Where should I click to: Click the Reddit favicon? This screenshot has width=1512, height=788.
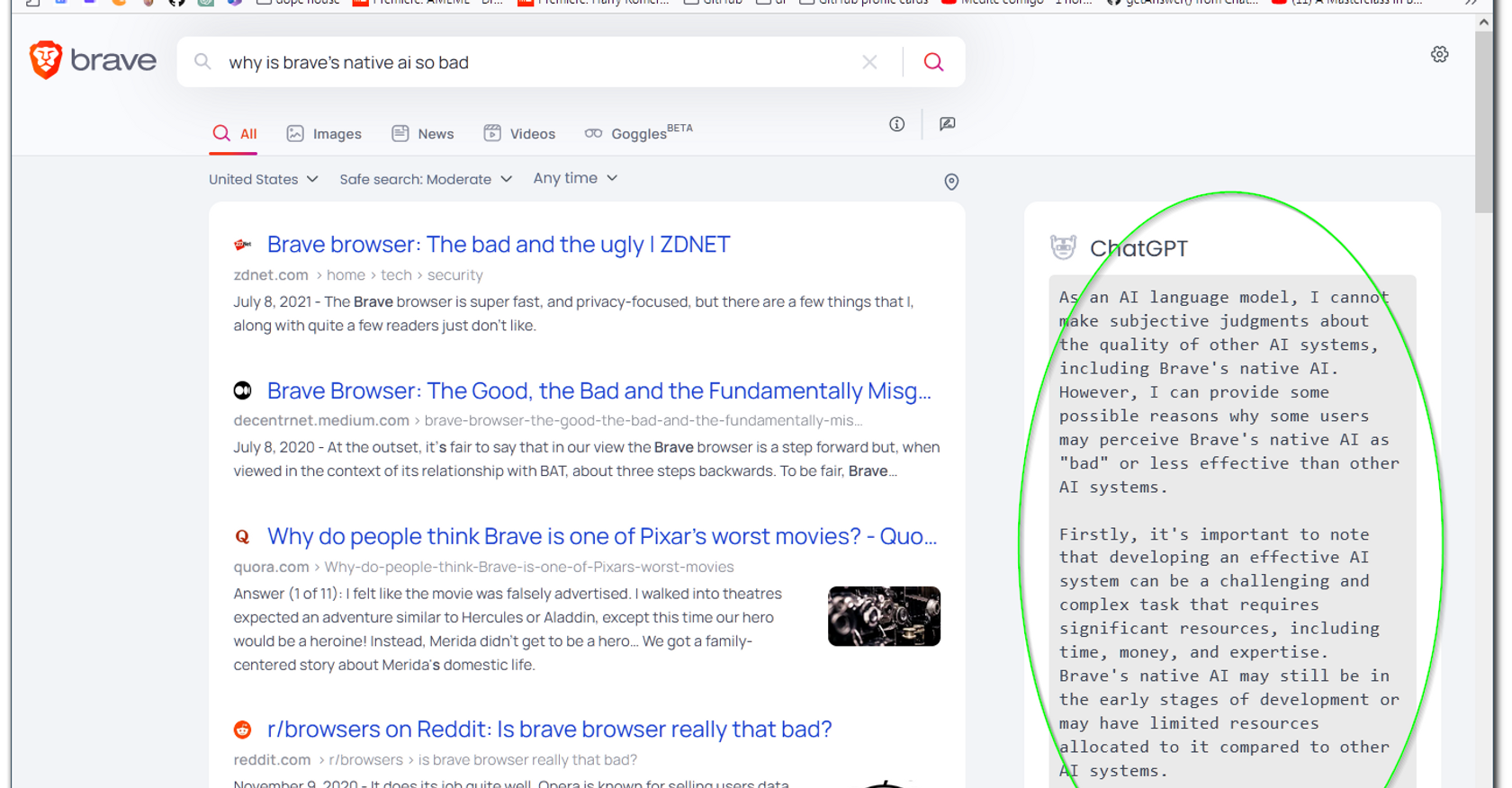[242, 730]
